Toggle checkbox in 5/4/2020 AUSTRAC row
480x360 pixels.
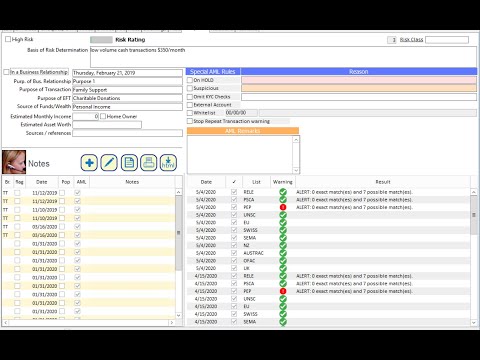[234, 253]
